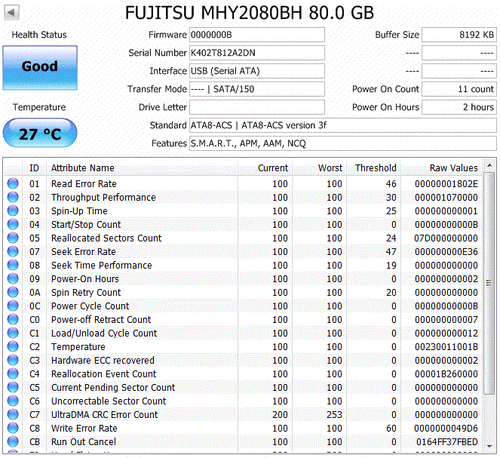
Task: Select the Load/Unload Cycle Count row name
Action: click(x=104, y=333)
